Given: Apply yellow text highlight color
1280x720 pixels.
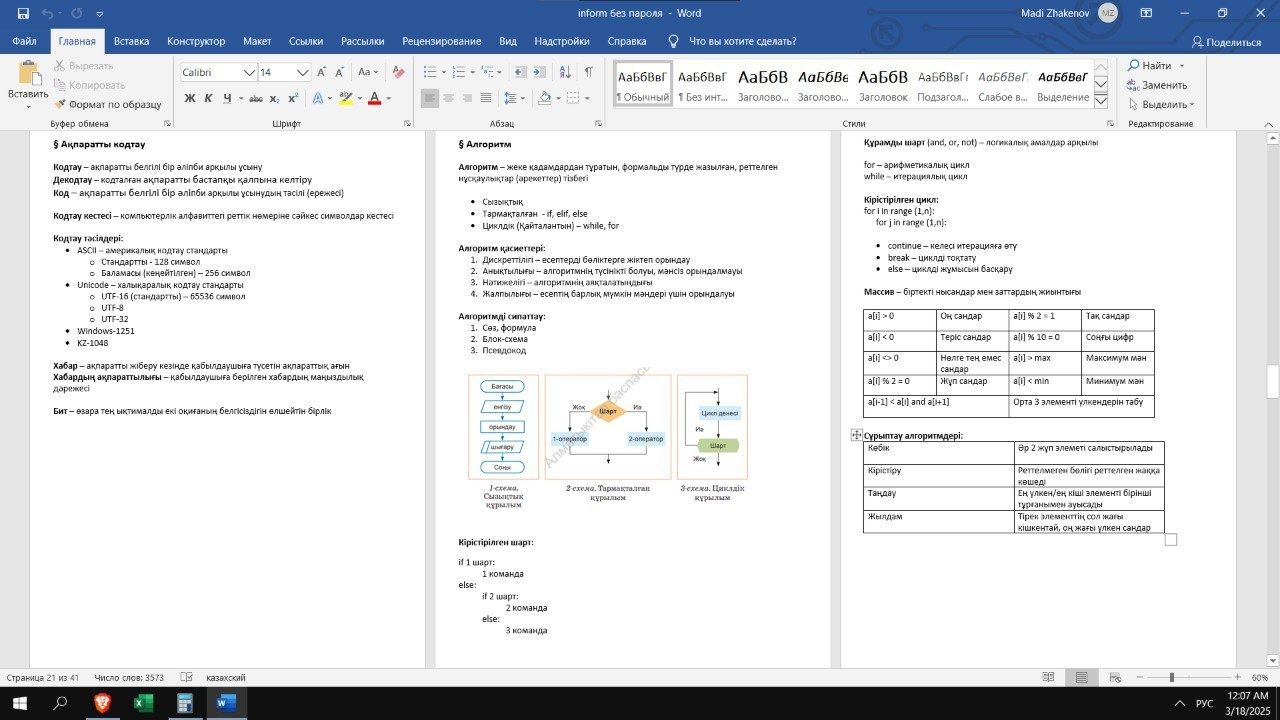Looking at the screenshot, I should tap(345, 98).
